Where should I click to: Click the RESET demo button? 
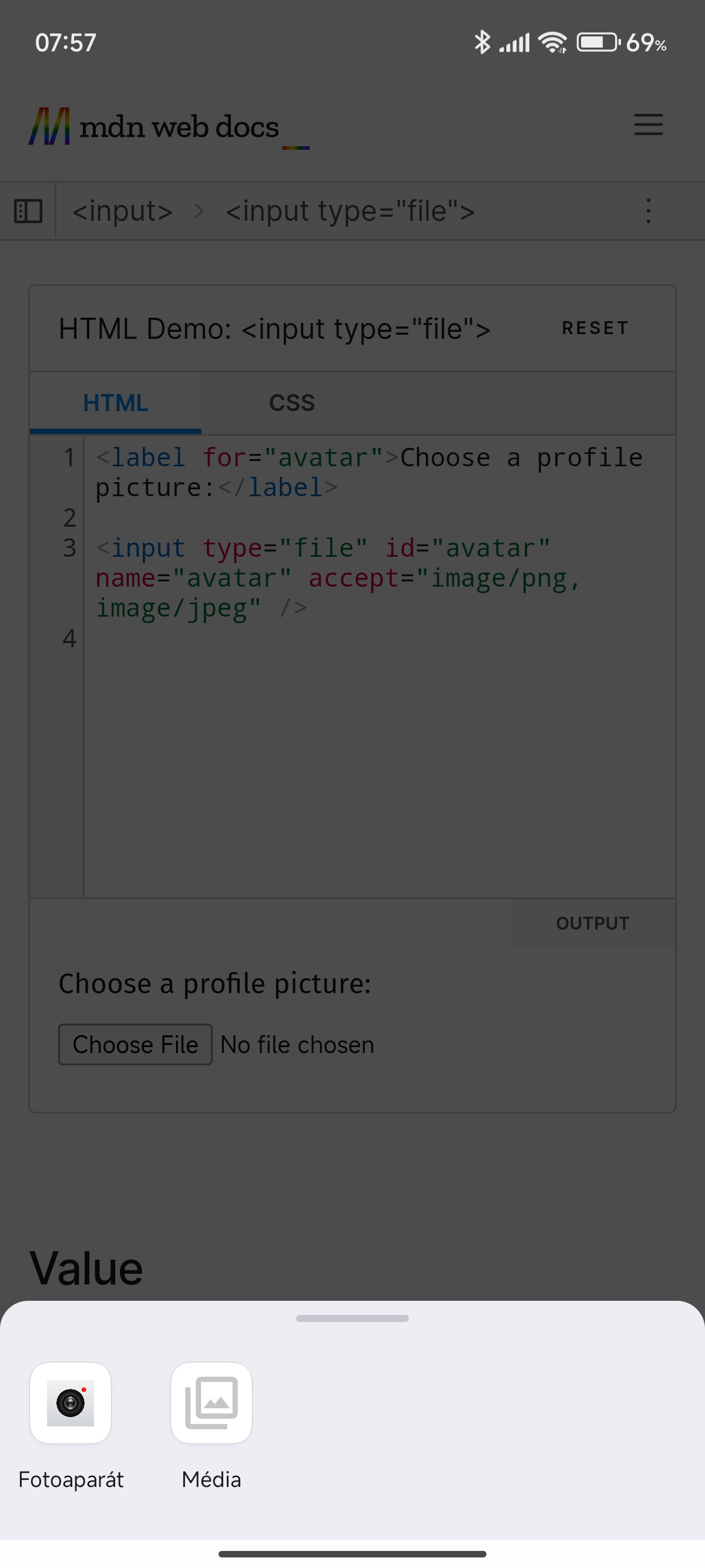click(x=595, y=328)
